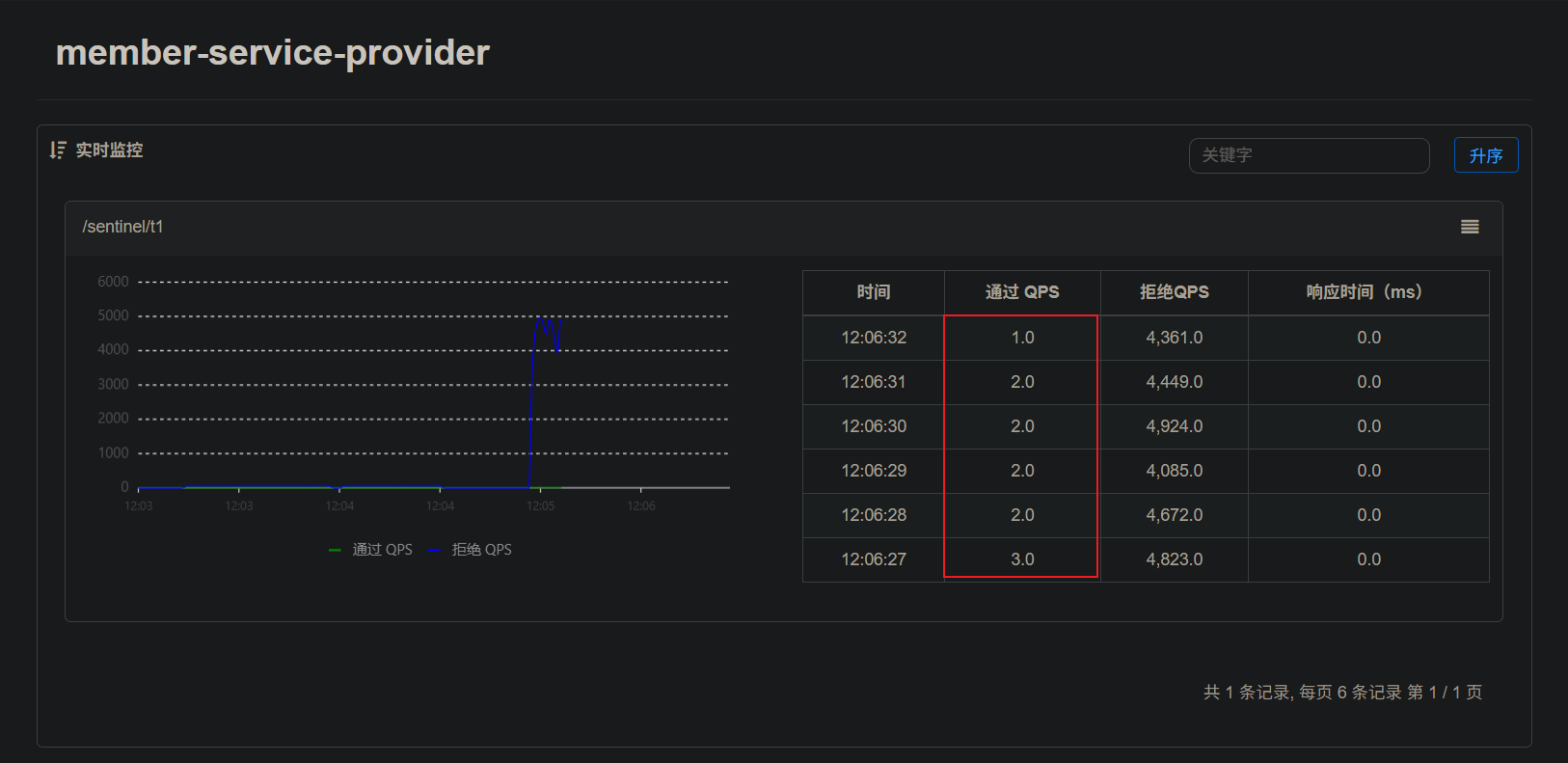
Task: Click the member-service-provider page title
Action: click(x=273, y=53)
